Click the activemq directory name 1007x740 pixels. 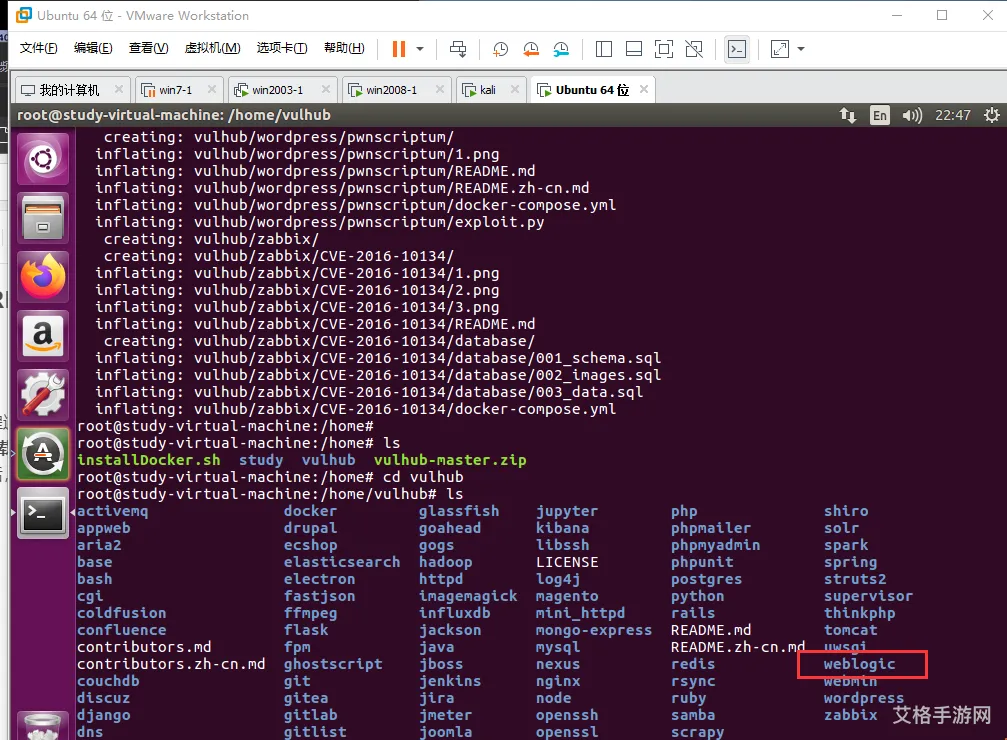pos(113,511)
